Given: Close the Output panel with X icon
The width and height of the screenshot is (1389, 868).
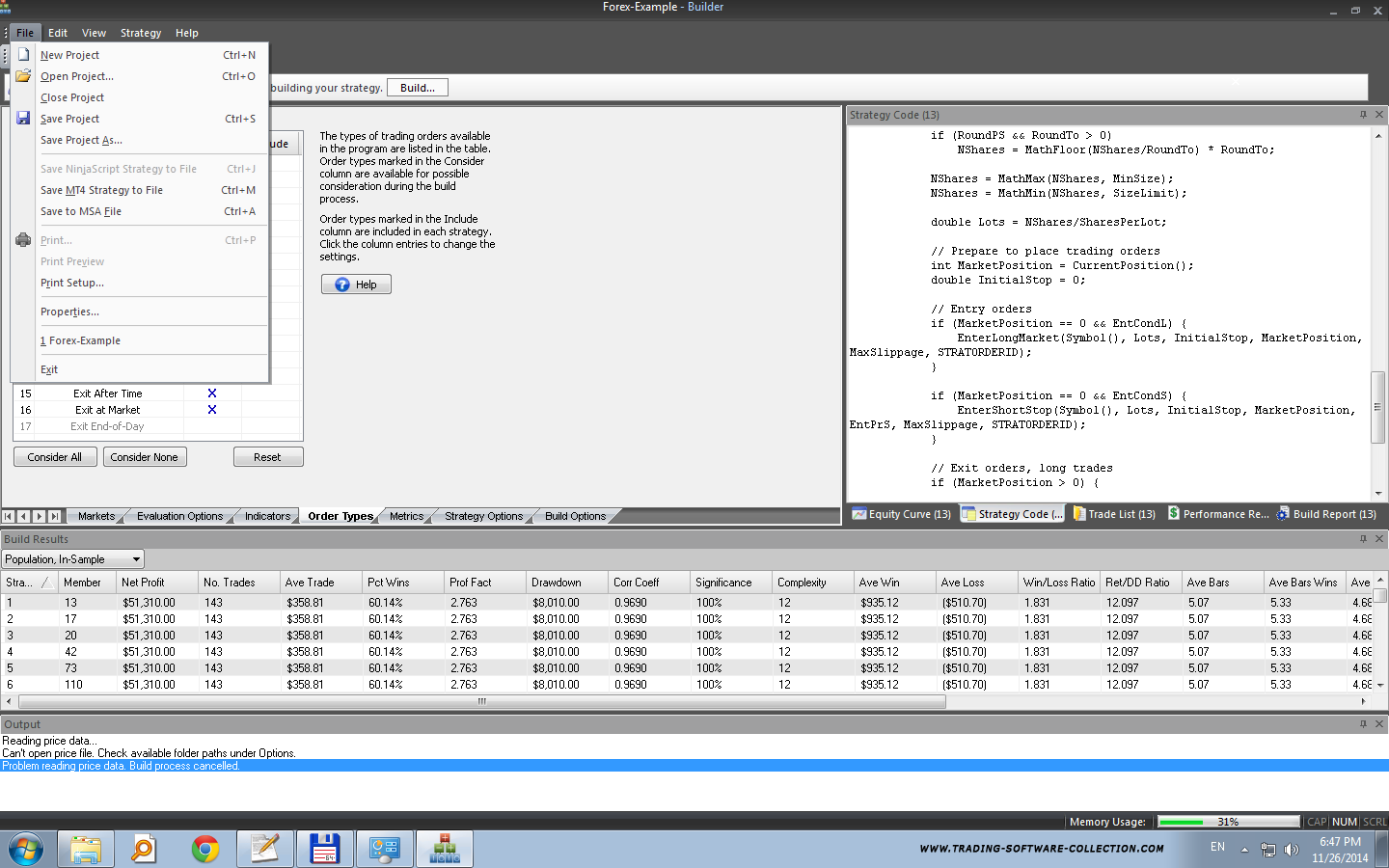Looking at the screenshot, I should pyautogui.click(x=1378, y=723).
